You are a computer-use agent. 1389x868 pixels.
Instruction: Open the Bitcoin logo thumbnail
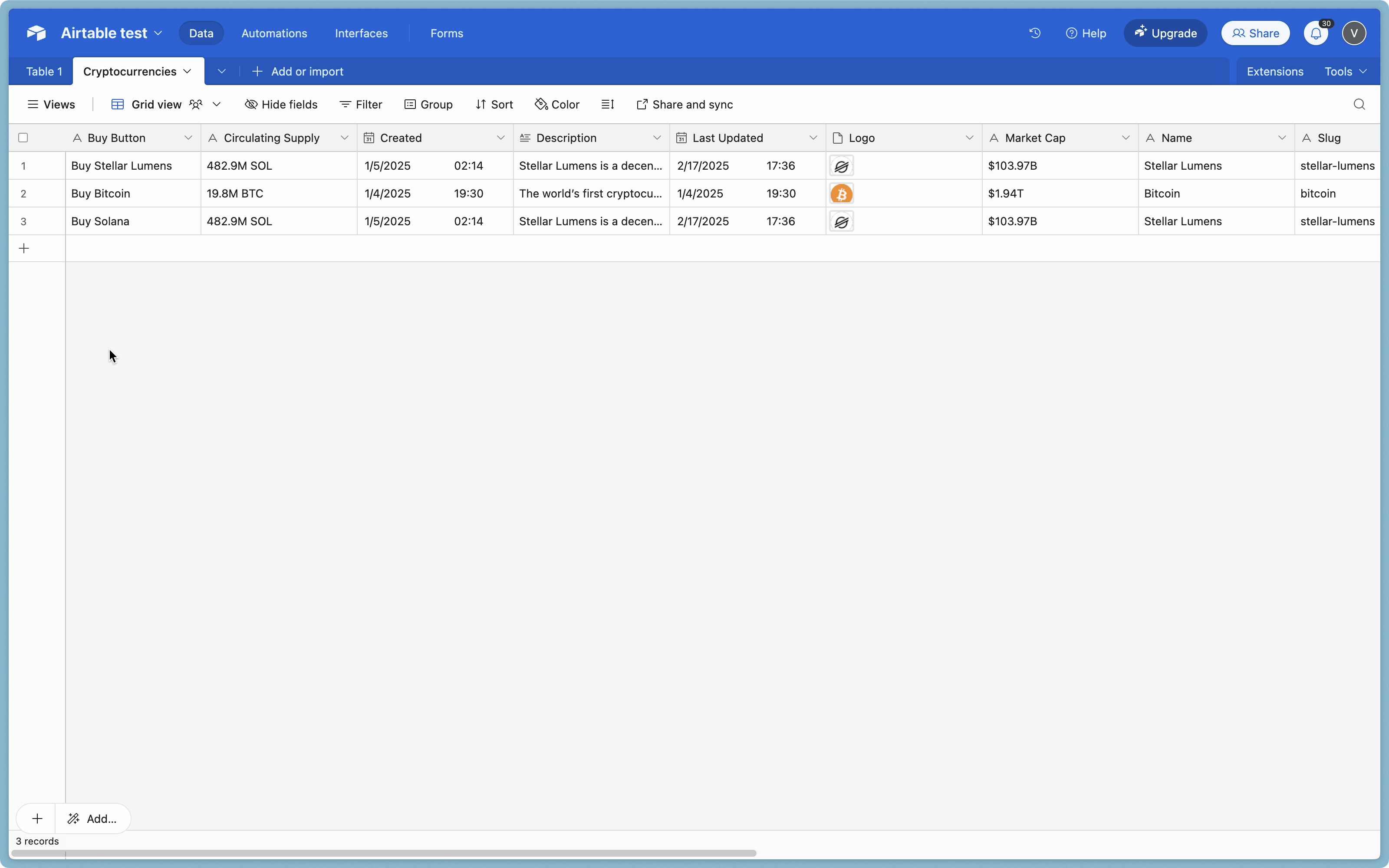[841, 194]
